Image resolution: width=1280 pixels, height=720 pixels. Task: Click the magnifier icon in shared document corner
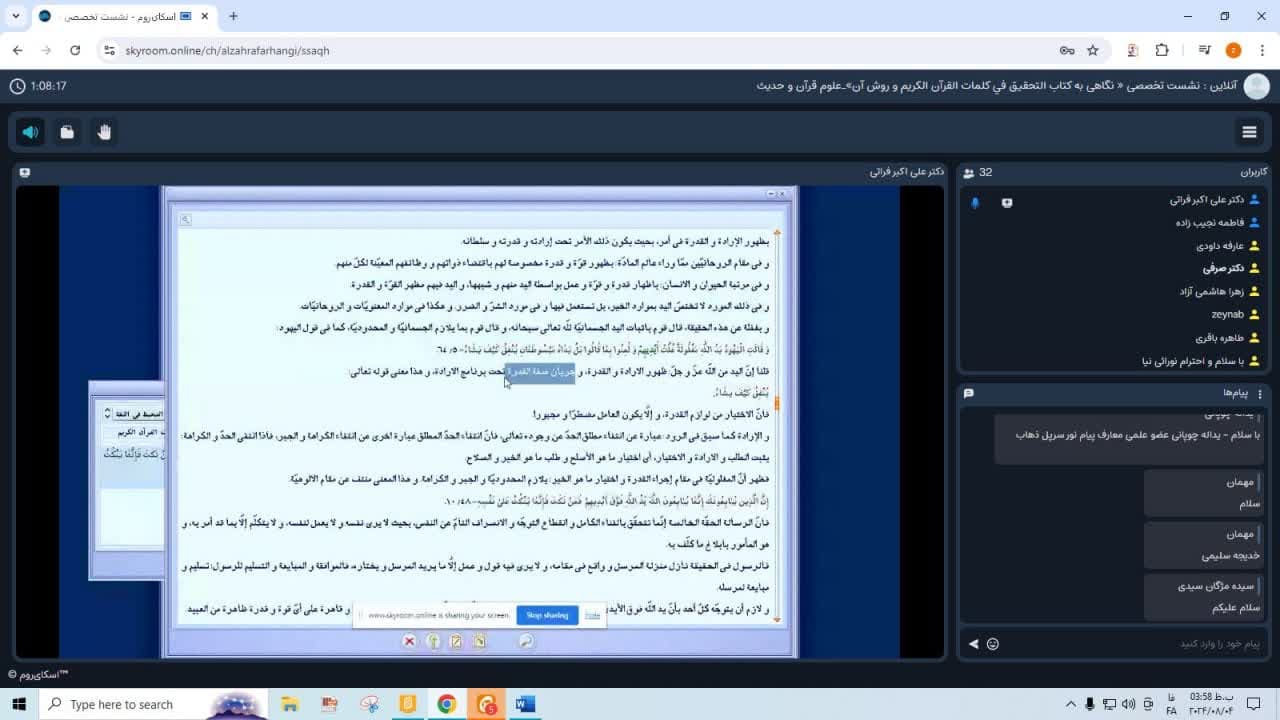click(x=186, y=219)
